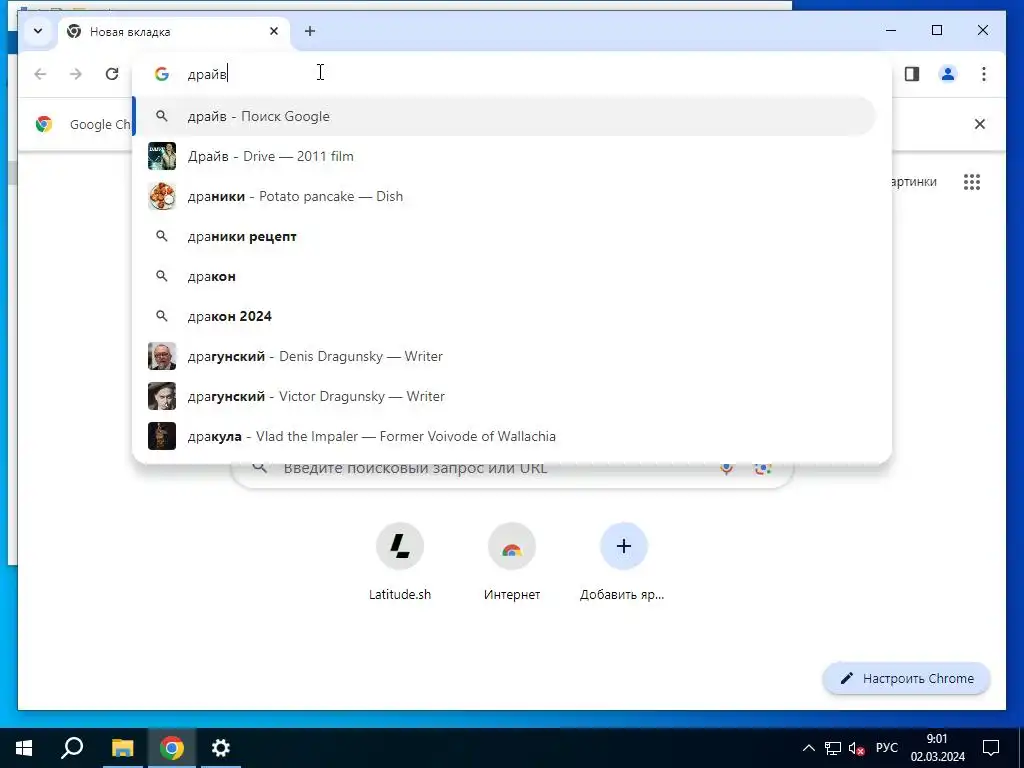Viewport: 1024px width, 768px height.
Task: Maximize the Chrome window
Action: (936, 30)
